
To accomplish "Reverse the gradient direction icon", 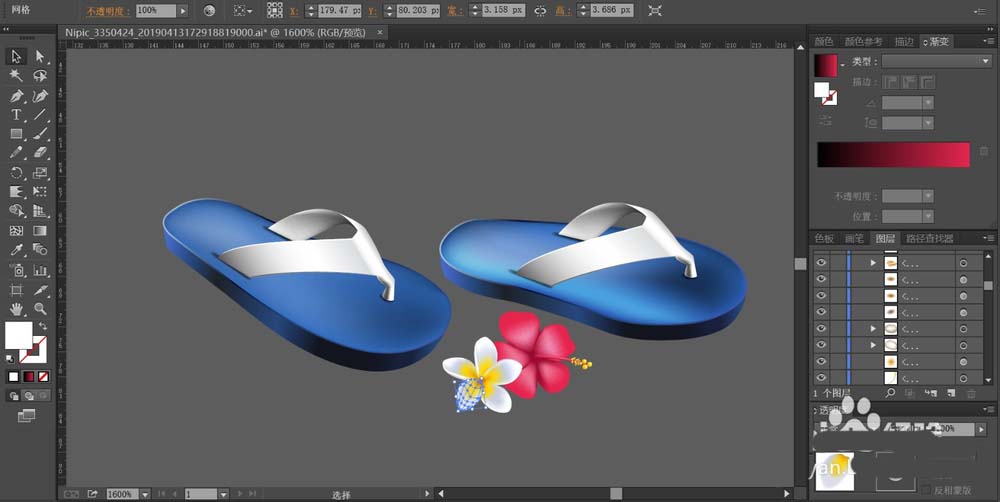I will point(826,120).
